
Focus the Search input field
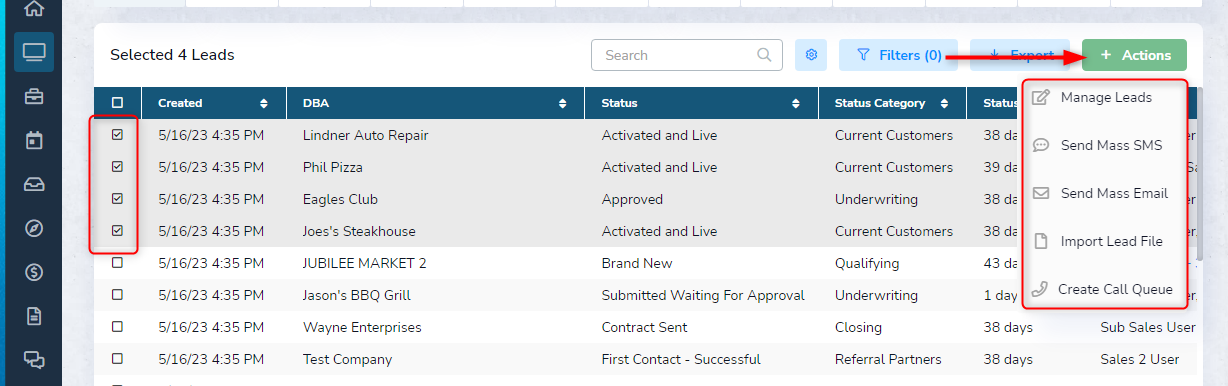(x=687, y=55)
